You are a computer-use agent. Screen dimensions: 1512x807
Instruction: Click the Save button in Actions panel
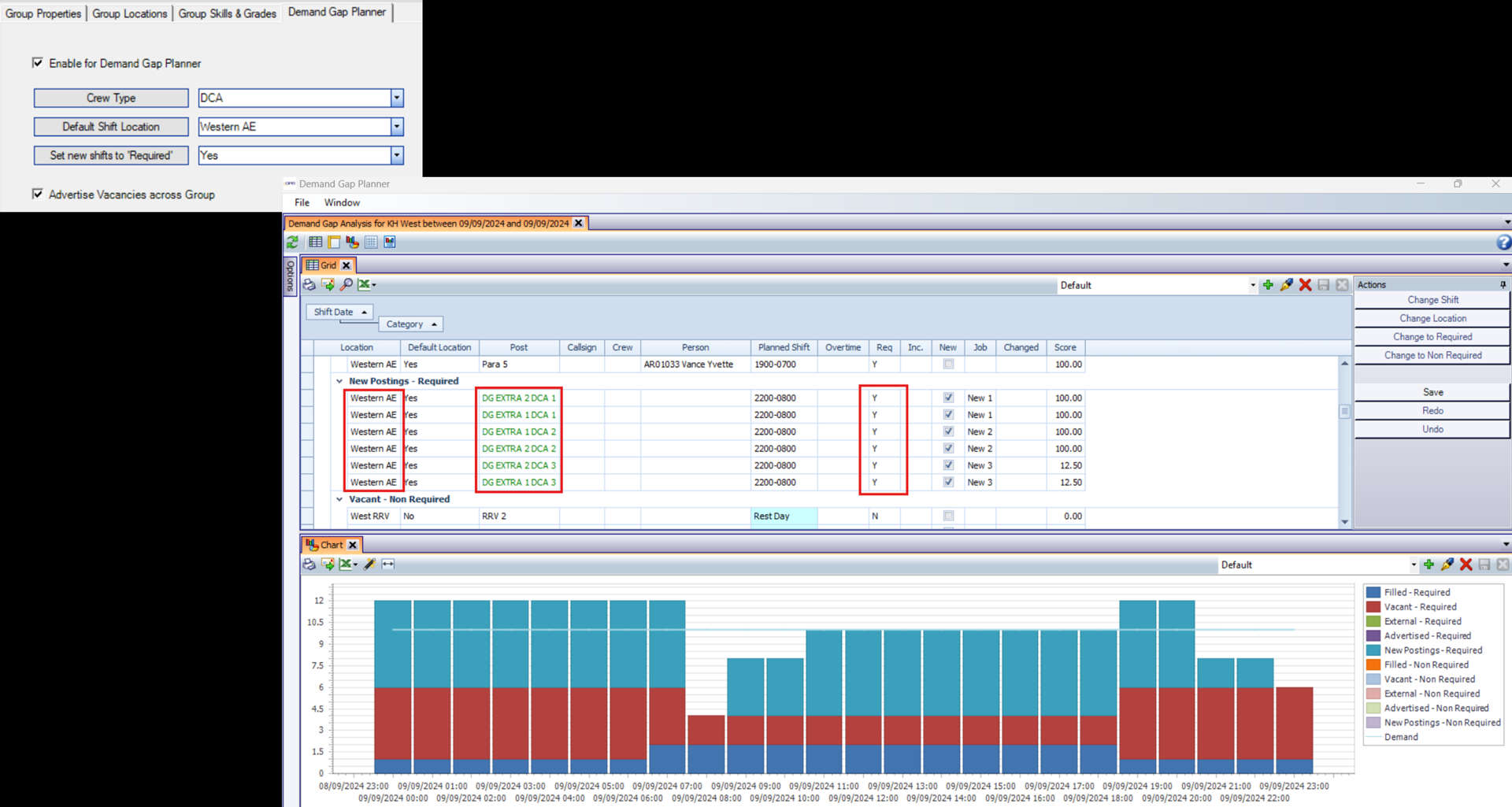pos(1432,392)
